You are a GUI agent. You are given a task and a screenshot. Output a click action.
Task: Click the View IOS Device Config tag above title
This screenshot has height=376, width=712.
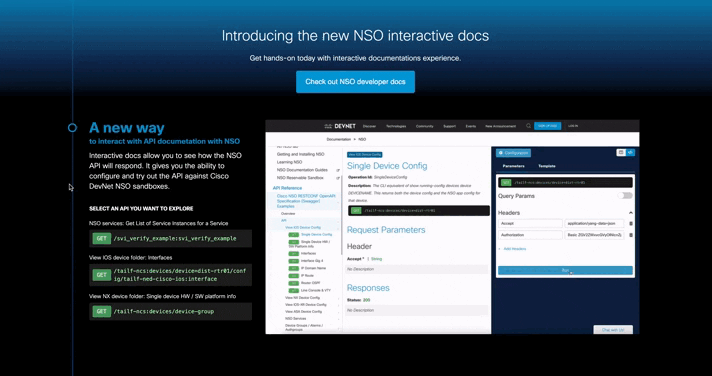pos(365,155)
